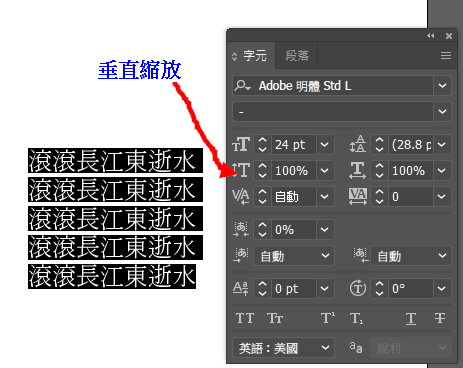Viewport: 463px width, 368px height.
Task: Switch to the 段落 tab
Action: [x=297, y=56]
